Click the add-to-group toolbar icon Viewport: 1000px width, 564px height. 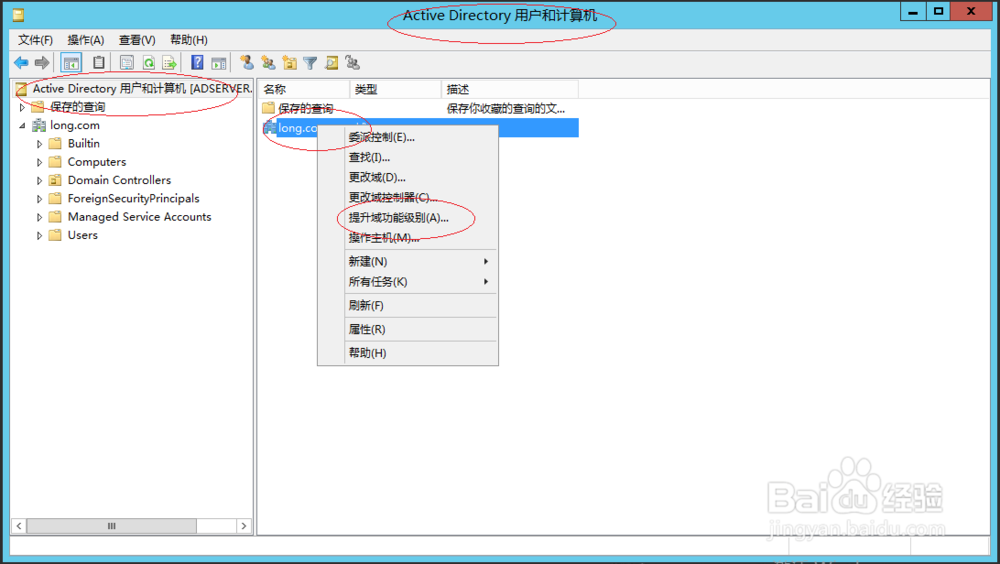(x=352, y=63)
